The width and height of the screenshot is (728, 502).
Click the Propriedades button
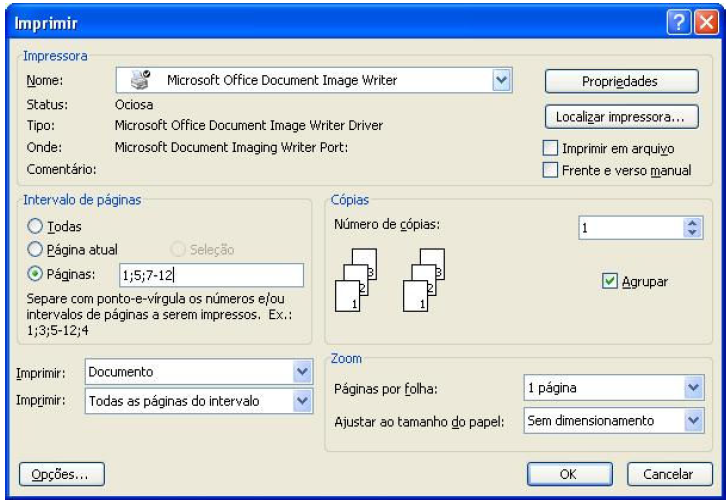pyautogui.click(x=620, y=82)
